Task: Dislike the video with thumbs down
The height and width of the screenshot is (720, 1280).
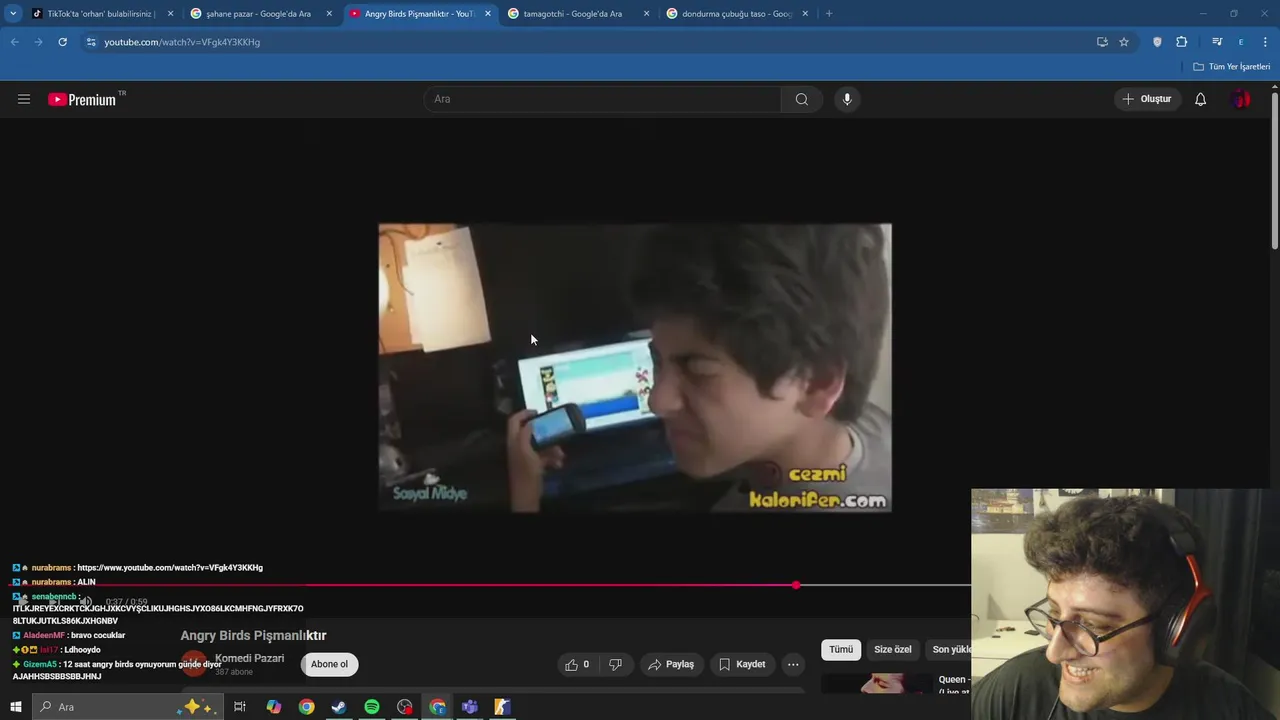Action: pos(616,664)
